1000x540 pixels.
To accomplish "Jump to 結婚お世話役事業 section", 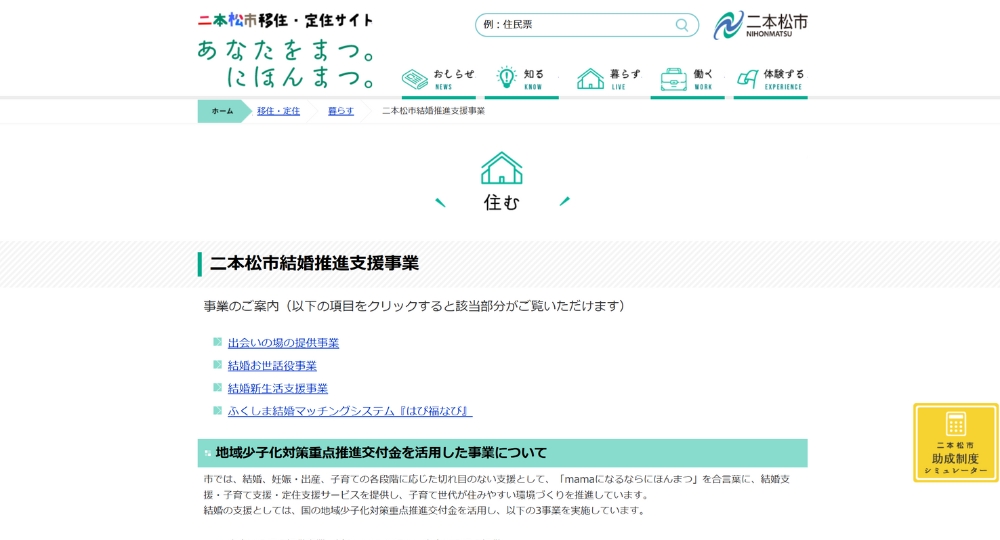I will (272, 366).
